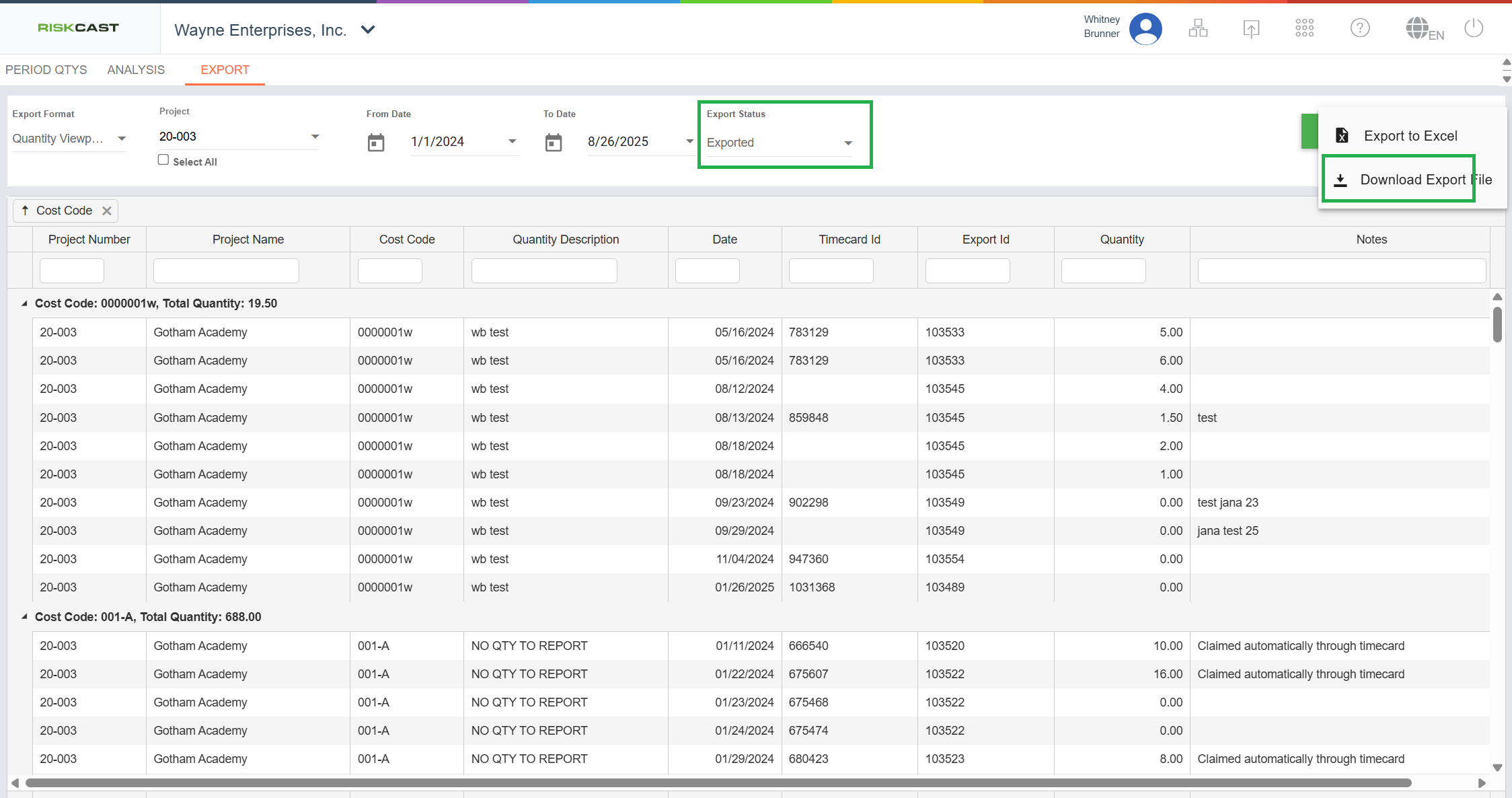Image resolution: width=1512 pixels, height=798 pixels.
Task: Open the Export Format dropdown
Action: (x=122, y=139)
